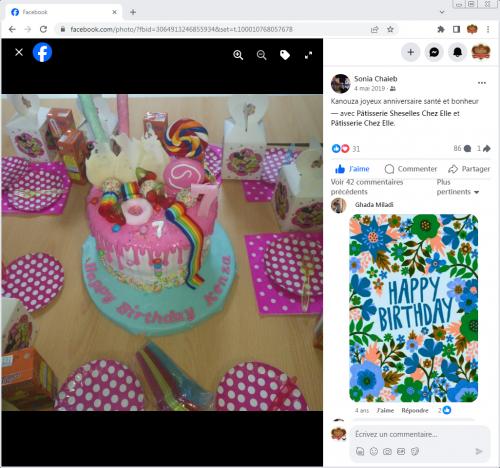500x468 pixels.
Task: Click the birthday cake photo
Action: (162, 253)
